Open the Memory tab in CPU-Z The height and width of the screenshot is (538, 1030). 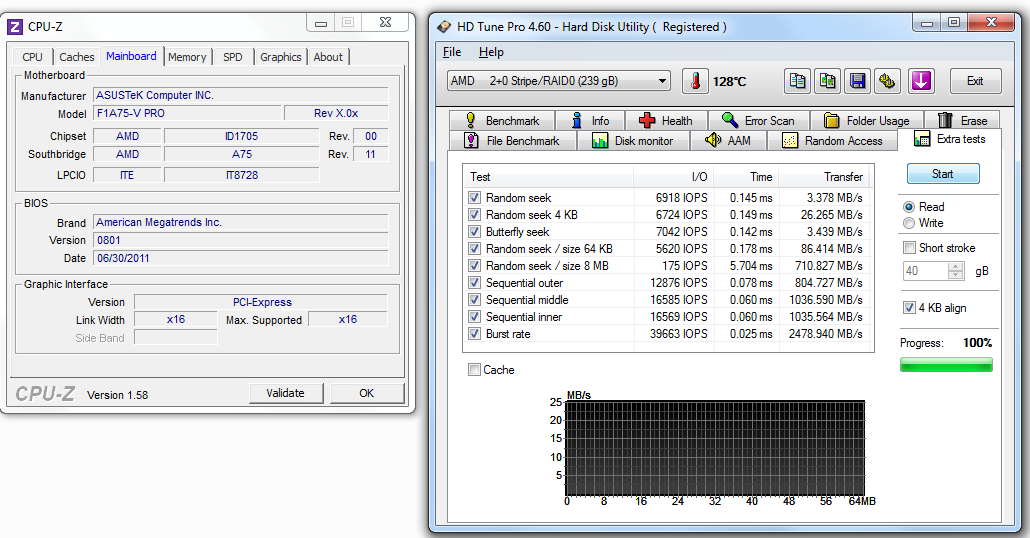(187, 57)
